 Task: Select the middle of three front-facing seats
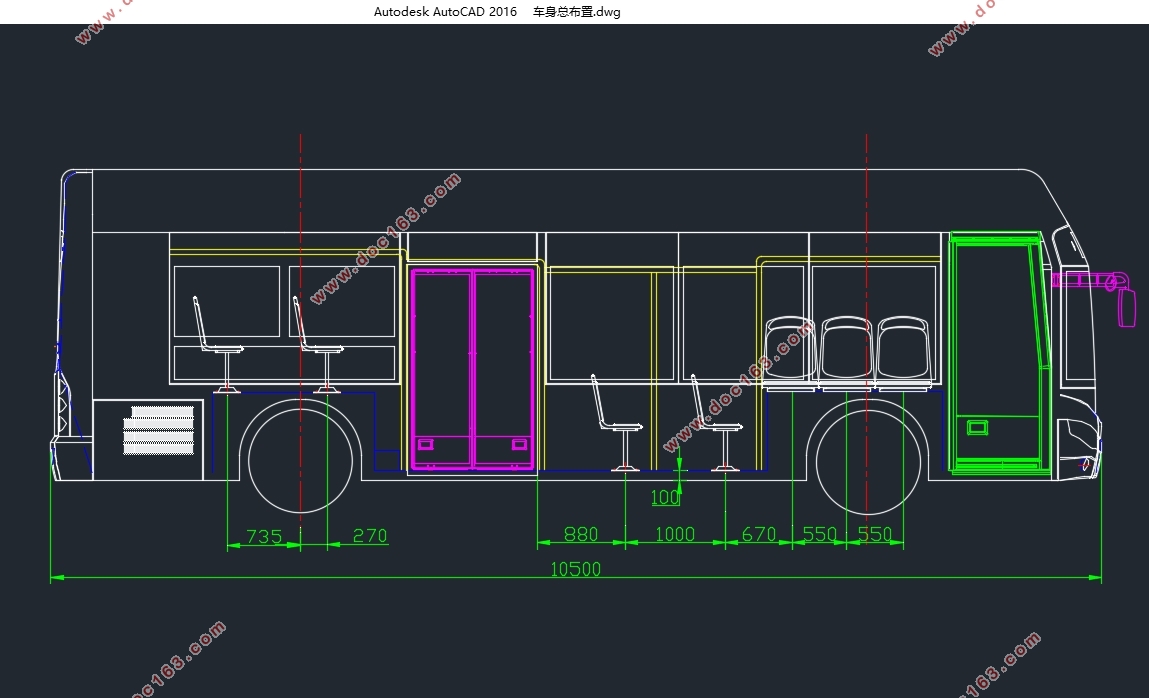846,352
